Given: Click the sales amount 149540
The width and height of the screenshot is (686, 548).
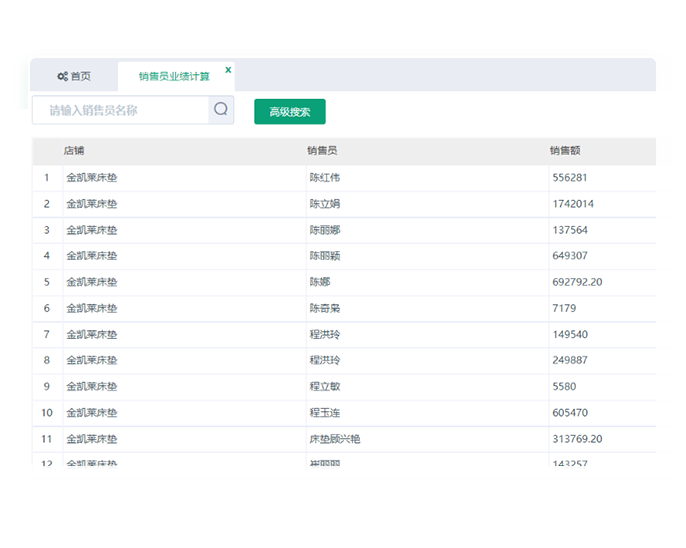Looking at the screenshot, I should coord(570,334).
